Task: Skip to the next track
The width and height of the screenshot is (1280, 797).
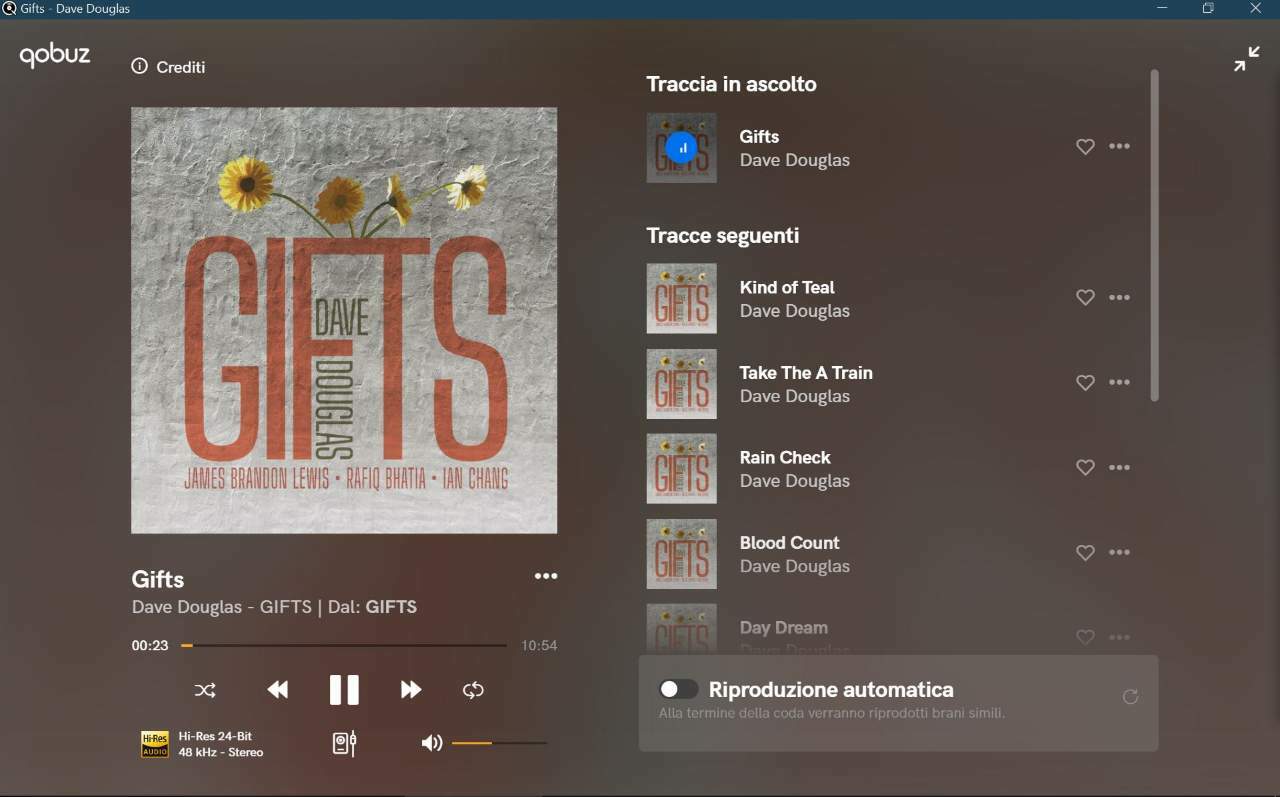Action: coord(411,690)
